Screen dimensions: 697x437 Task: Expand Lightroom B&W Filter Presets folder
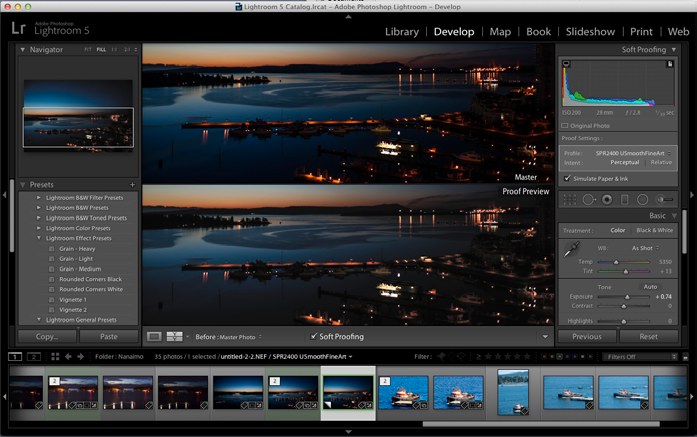(x=39, y=197)
